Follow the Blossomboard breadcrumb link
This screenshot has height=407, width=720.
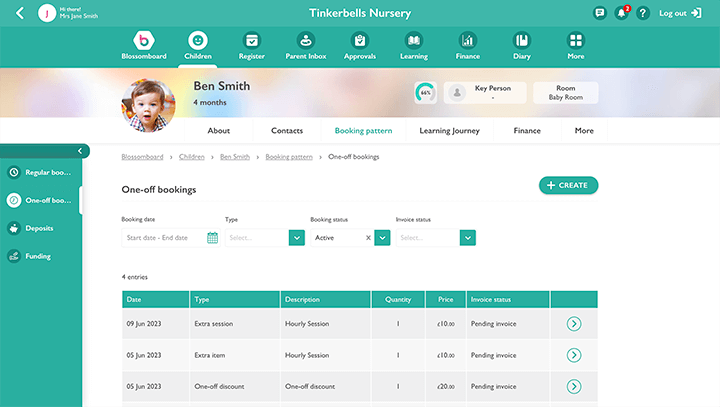click(142, 157)
